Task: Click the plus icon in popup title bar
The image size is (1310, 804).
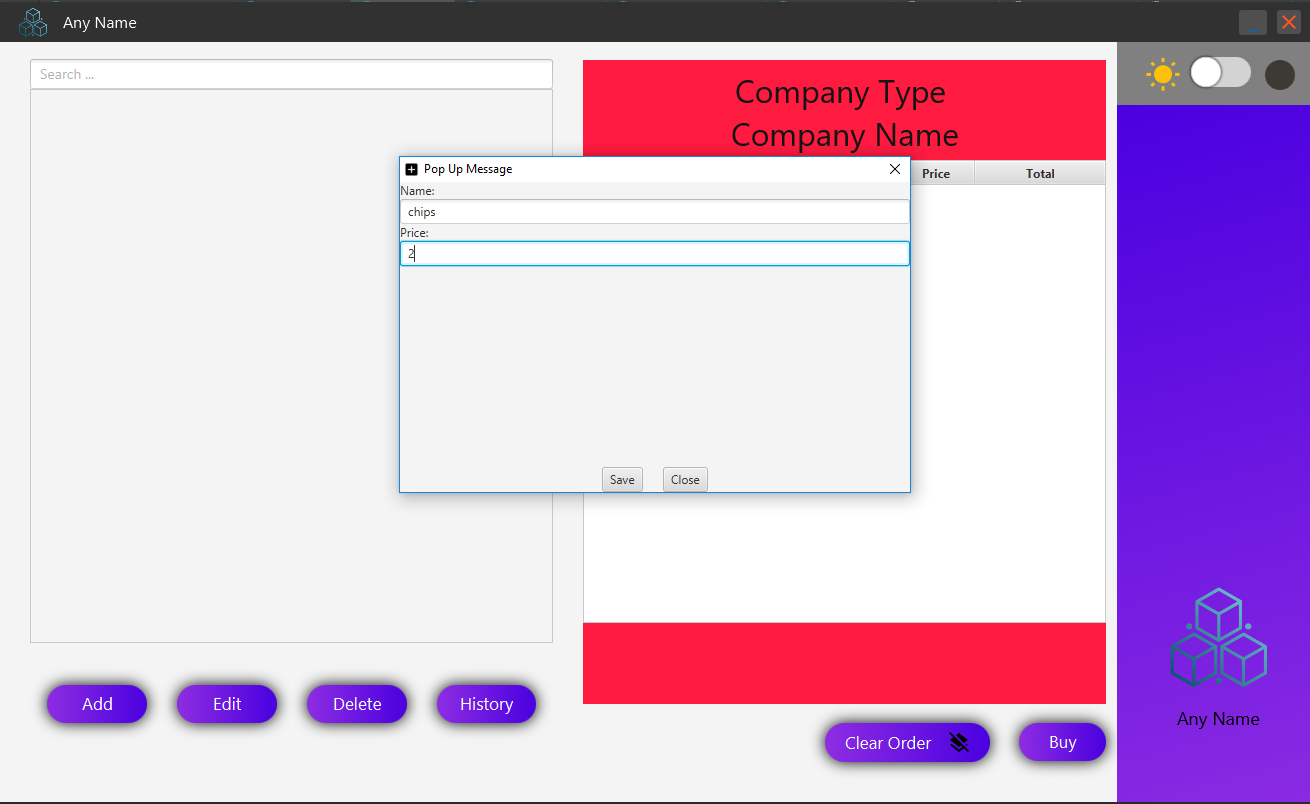Action: (410, 169)
